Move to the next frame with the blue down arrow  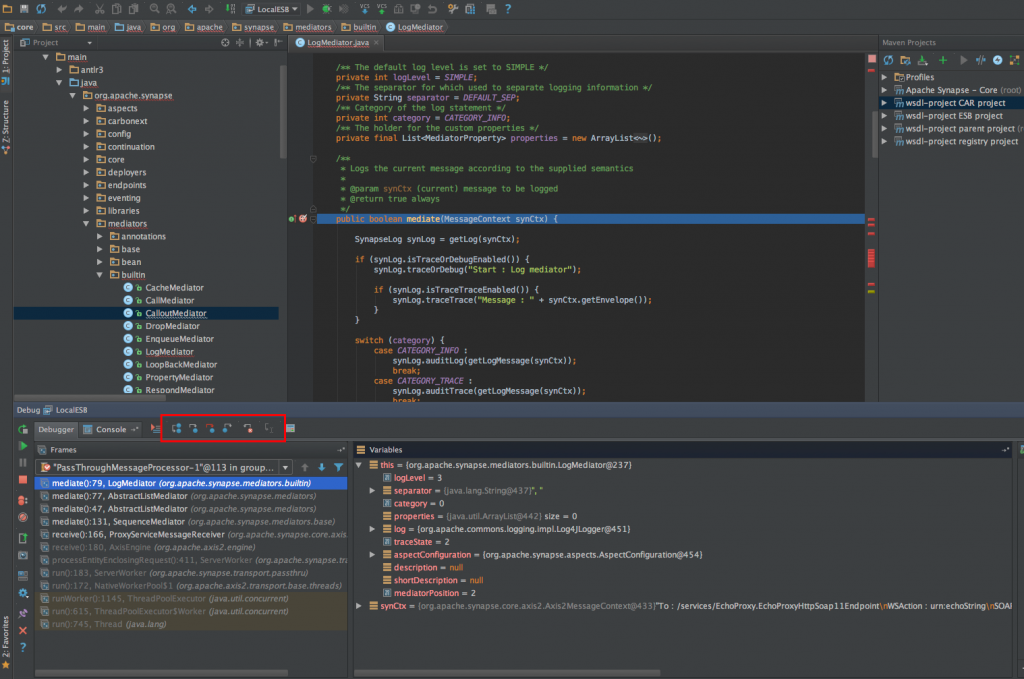point(322,467)
